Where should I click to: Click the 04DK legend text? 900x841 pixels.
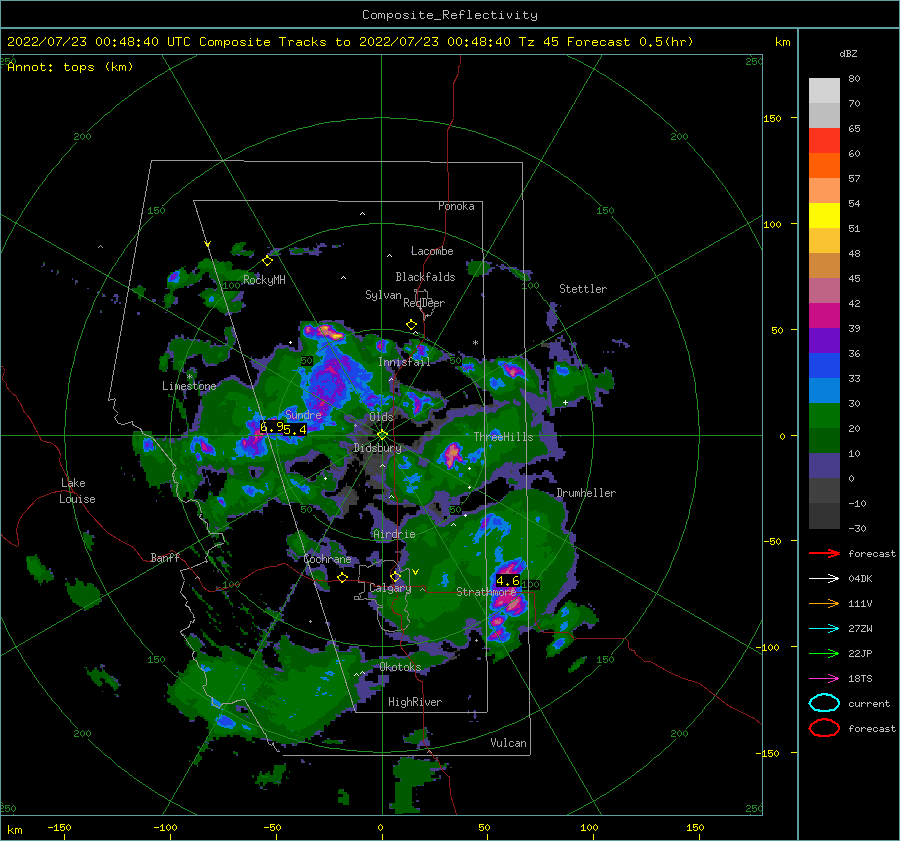pos(860,579)
